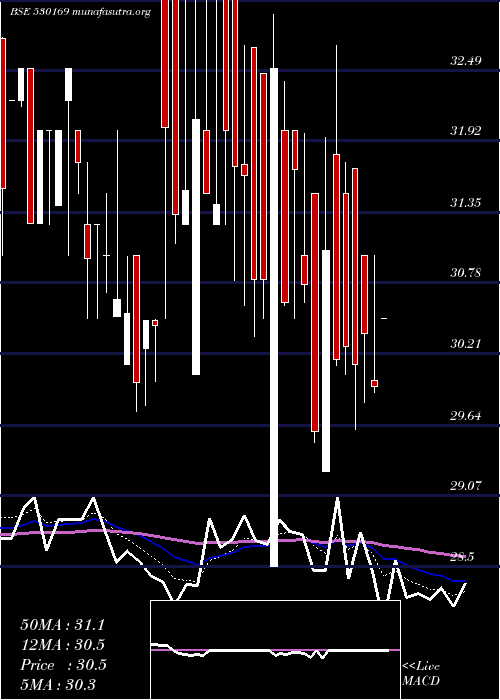Click the Price : 30.5 readout
The width and height of the screenshot is (500, 700).
click(63, 665)
